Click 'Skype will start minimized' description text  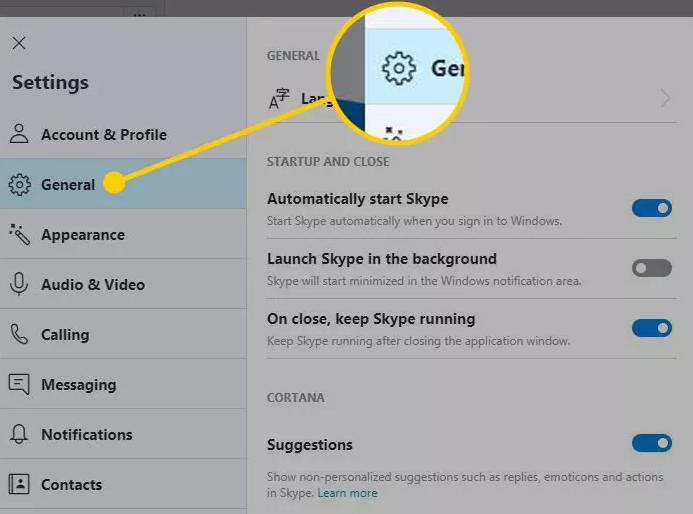[x=424, y=281]
